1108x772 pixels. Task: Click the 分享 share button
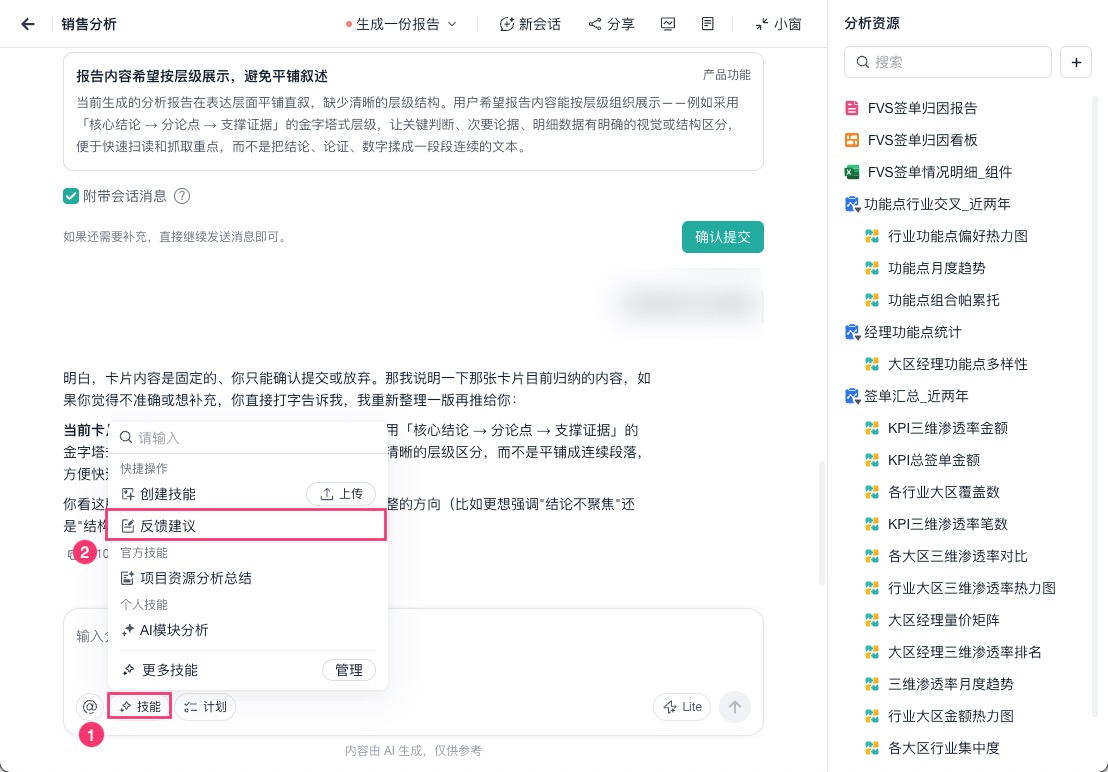(612, 24)
